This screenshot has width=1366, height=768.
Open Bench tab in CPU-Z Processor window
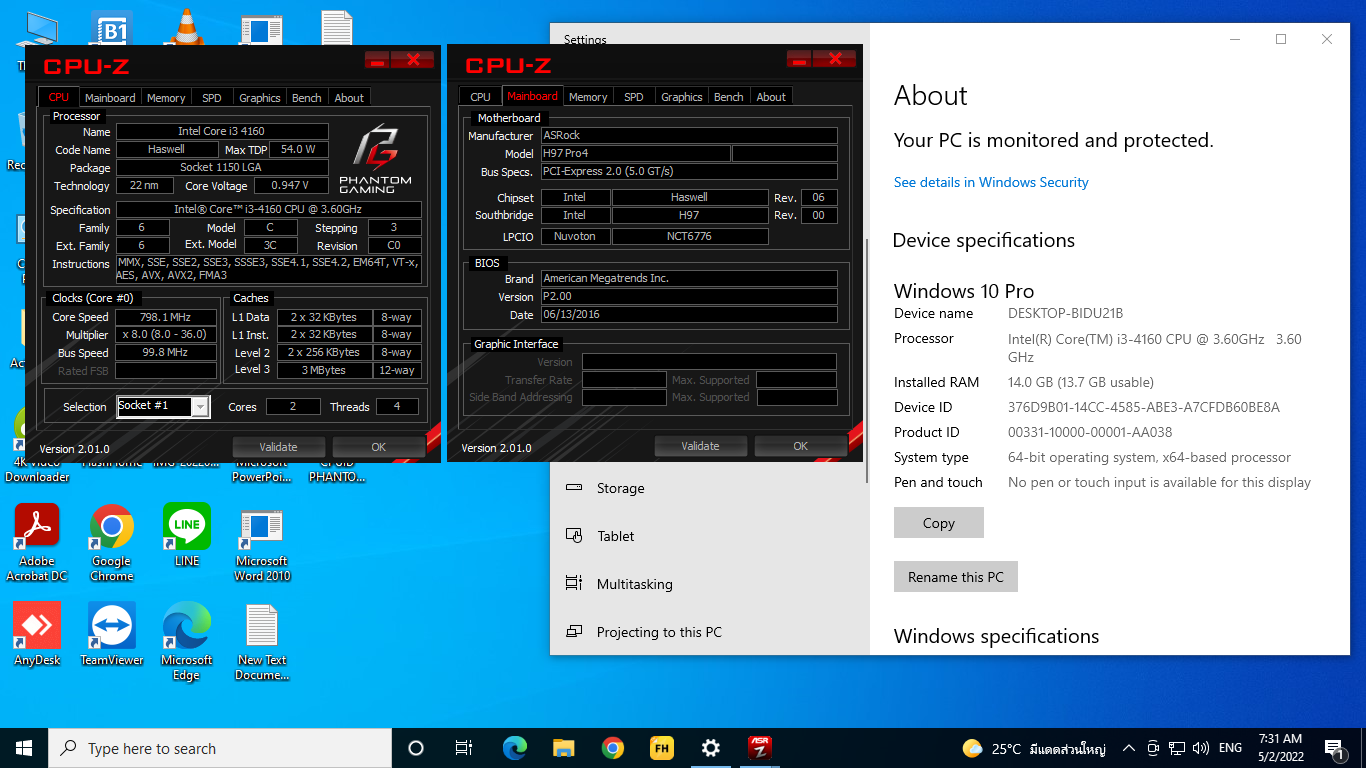pos(307,97)
